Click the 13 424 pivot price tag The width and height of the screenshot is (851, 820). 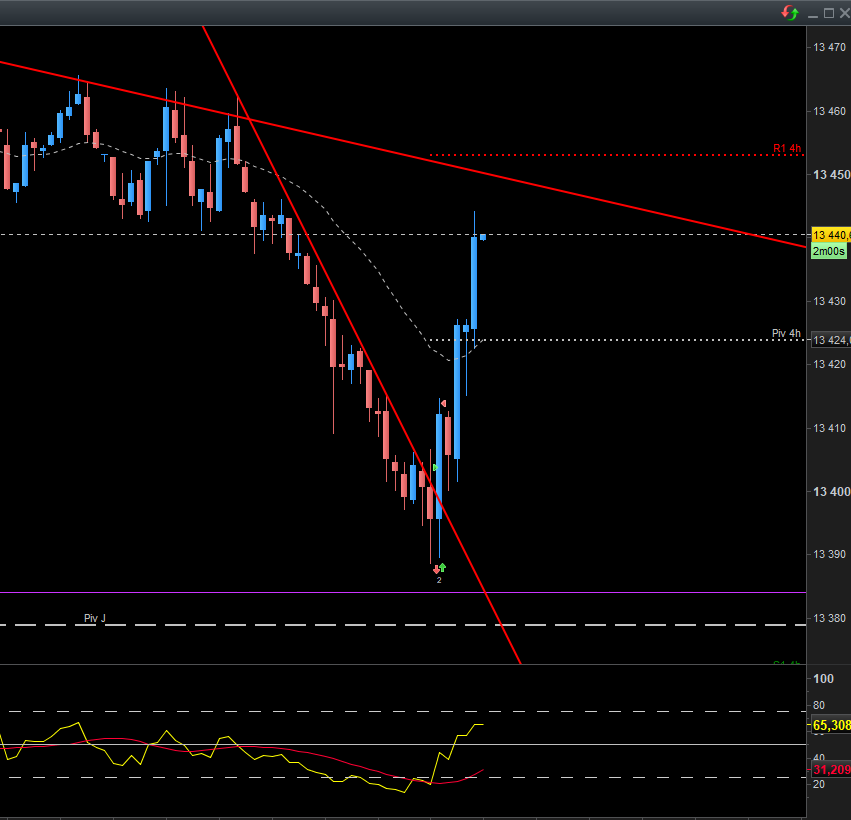pos(831,340)
